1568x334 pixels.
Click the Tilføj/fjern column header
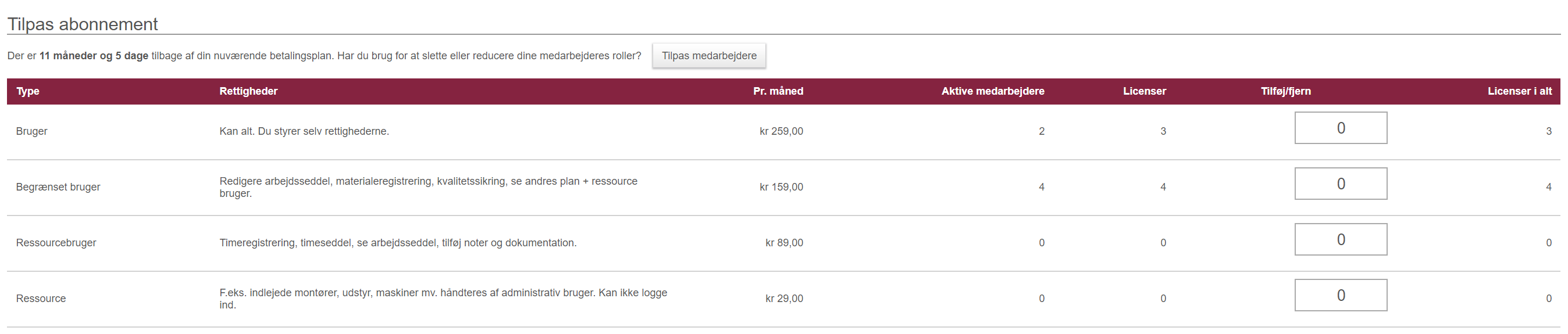tap(1285, 91)
